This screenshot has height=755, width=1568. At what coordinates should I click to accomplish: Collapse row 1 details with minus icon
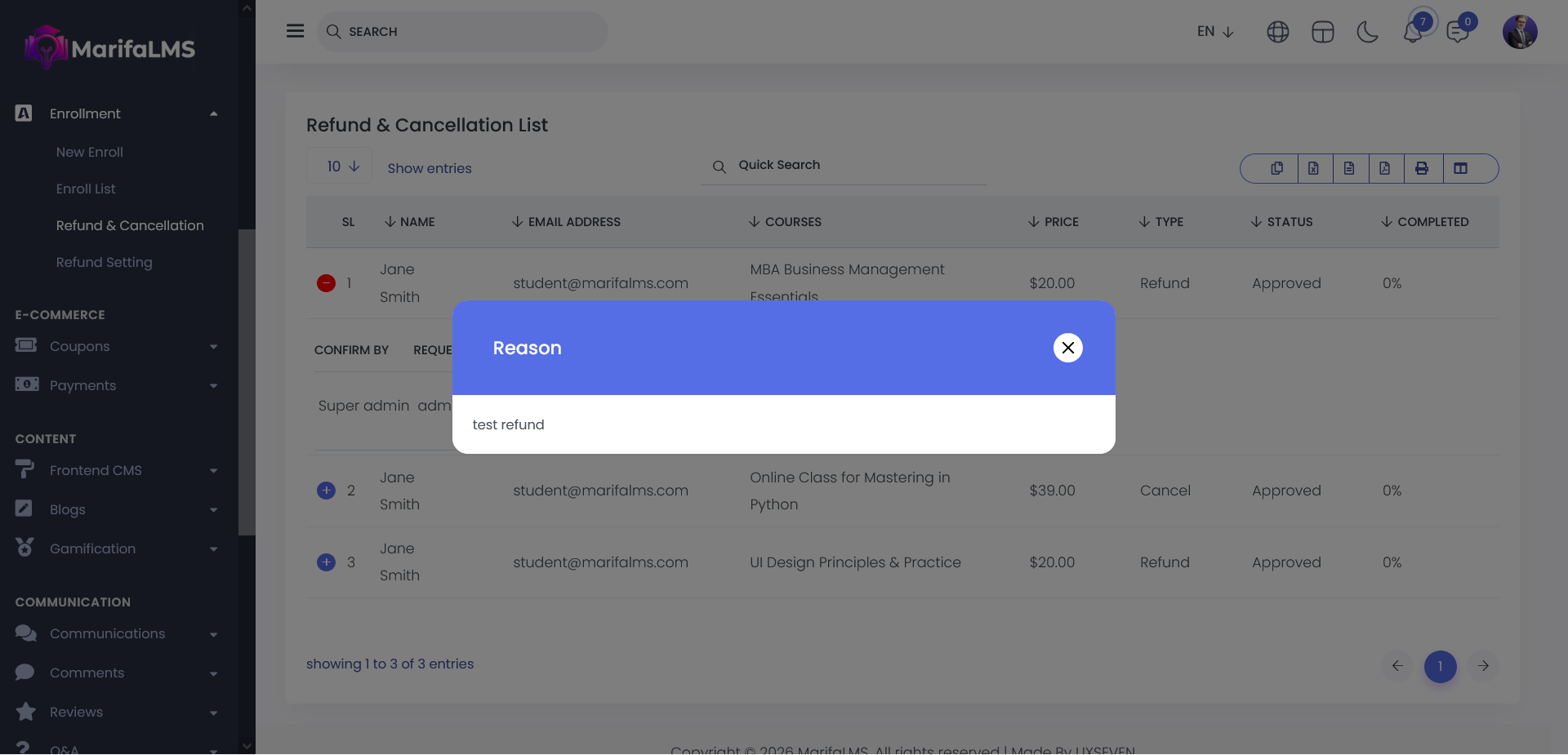click(x=326, y=283)
